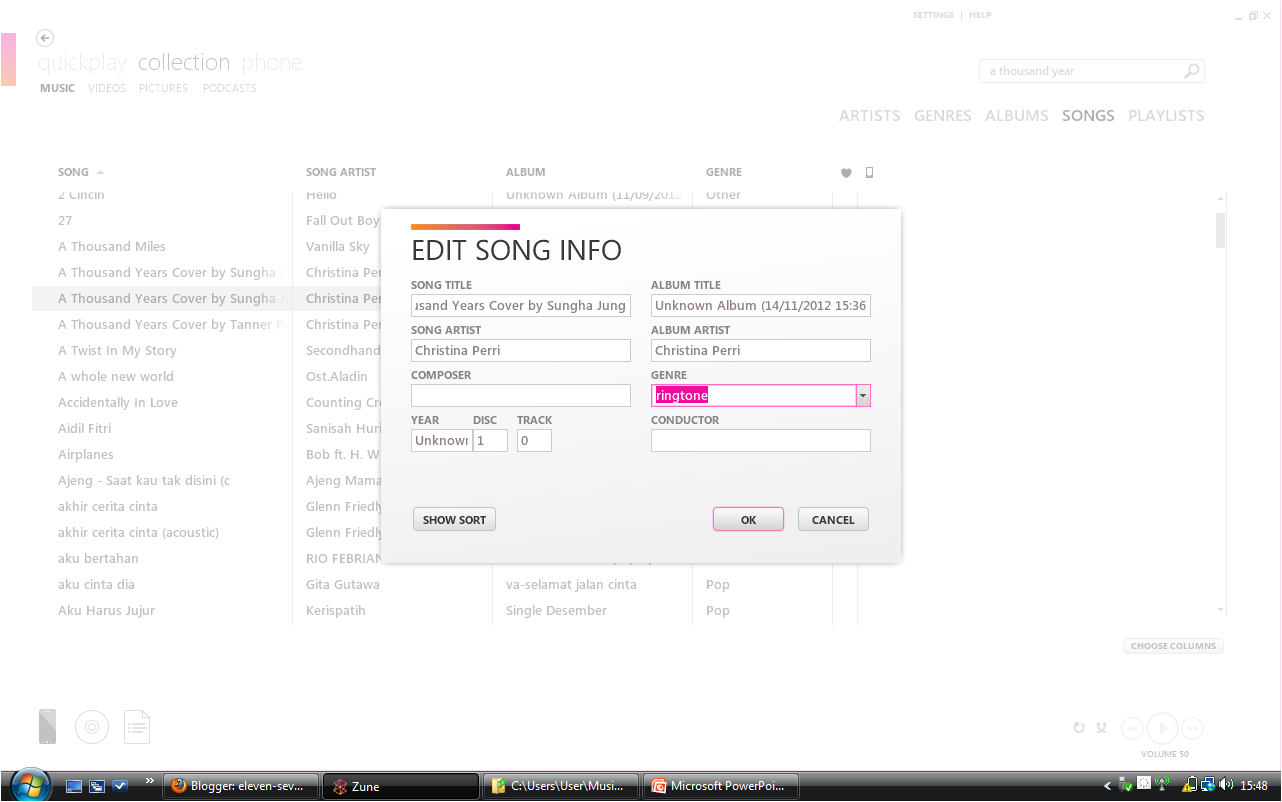
Task: Click the shuffle icon in playback controls
Action: 1102,728
